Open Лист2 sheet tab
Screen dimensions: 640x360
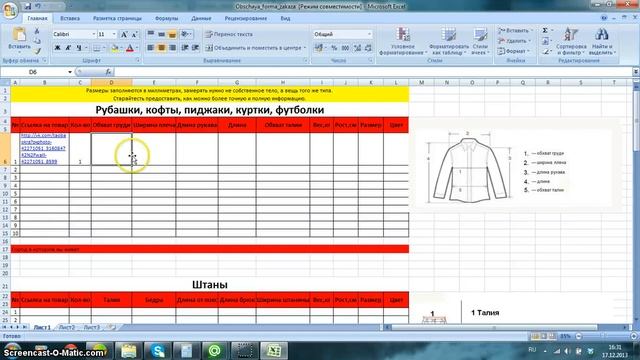67,327
